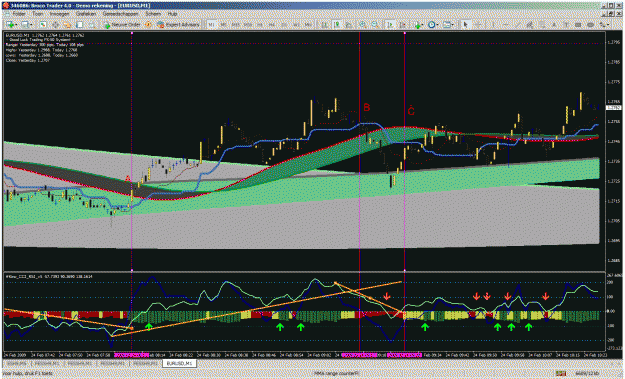Click the connection status bars icon

click(x=561, y=373)
